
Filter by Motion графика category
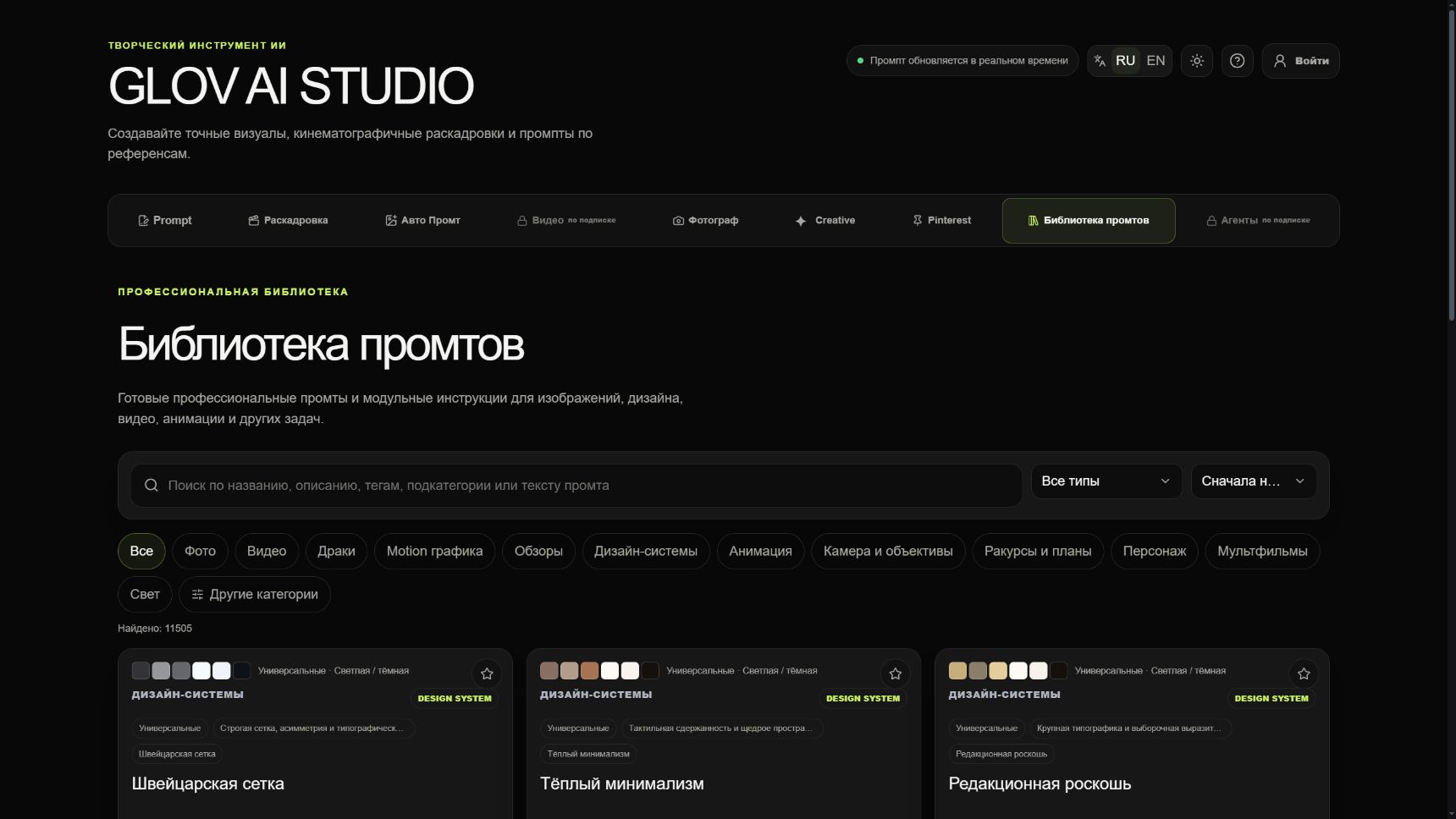[434, 551]
